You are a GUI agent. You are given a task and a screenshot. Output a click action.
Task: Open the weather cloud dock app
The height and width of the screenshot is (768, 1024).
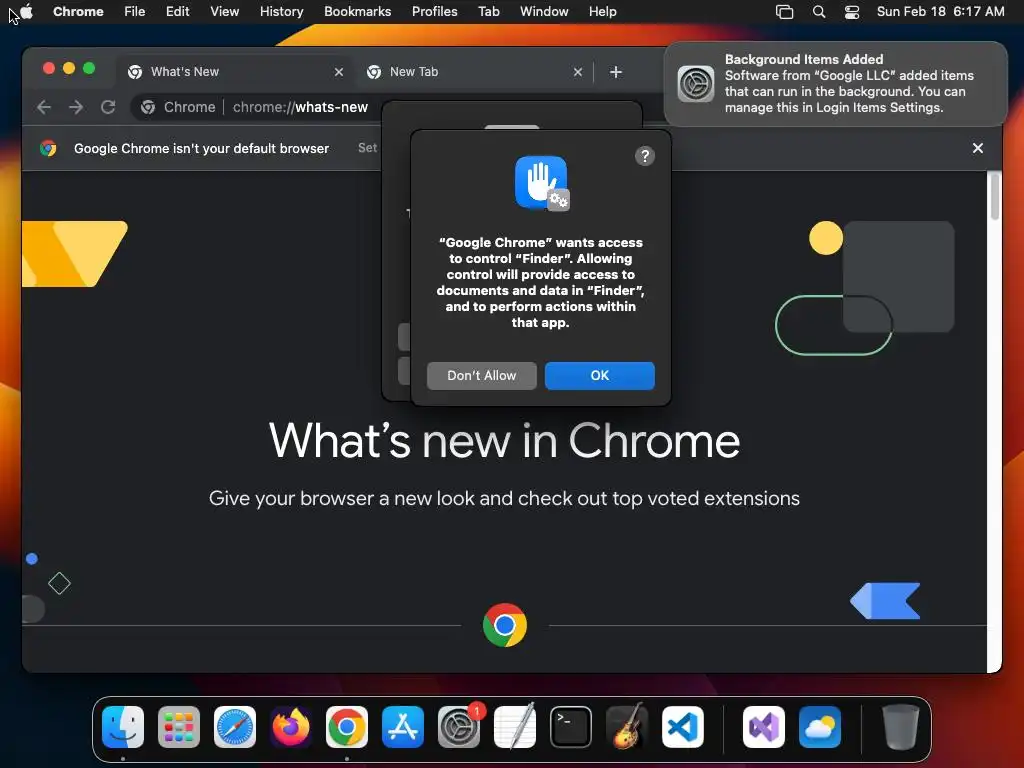[x=820, y=727]
